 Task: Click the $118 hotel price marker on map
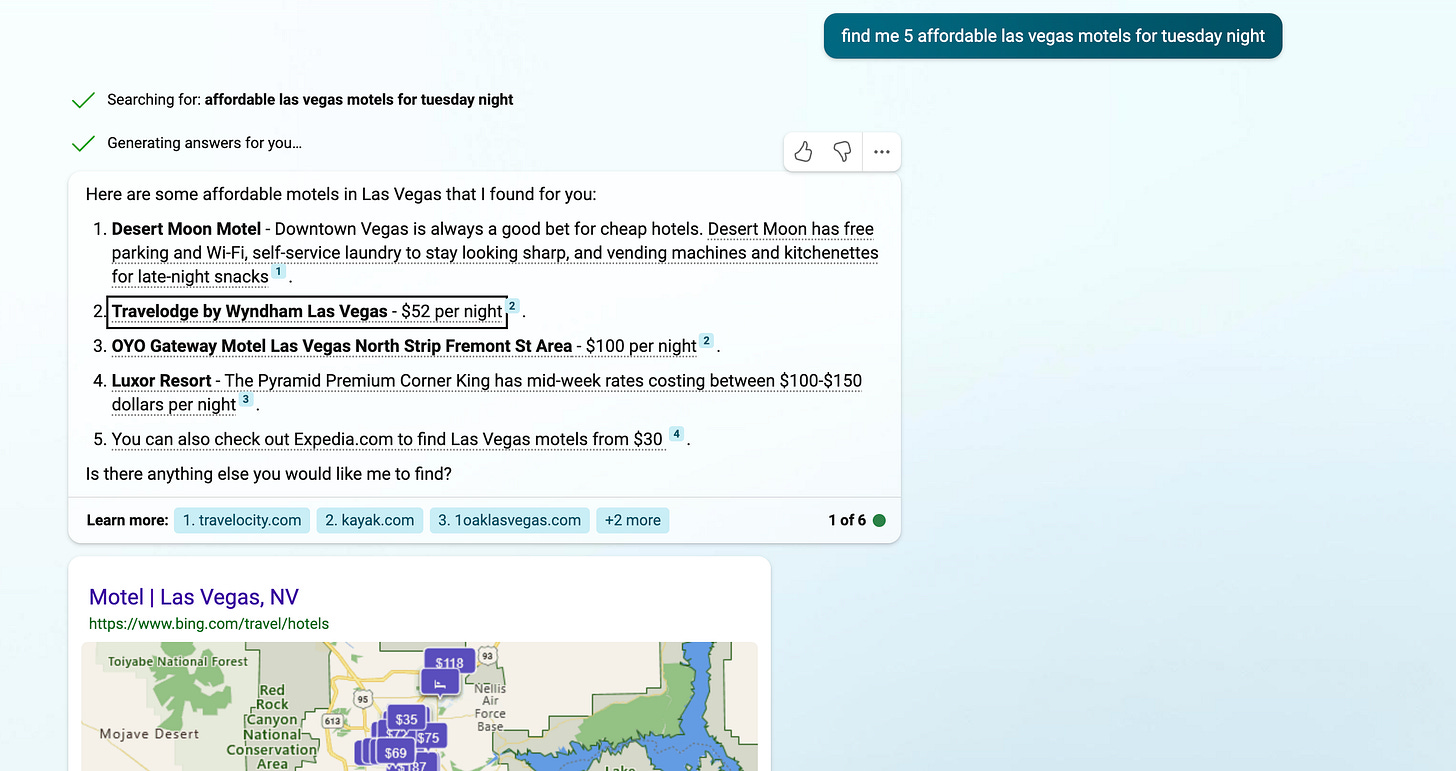point(450,662)
